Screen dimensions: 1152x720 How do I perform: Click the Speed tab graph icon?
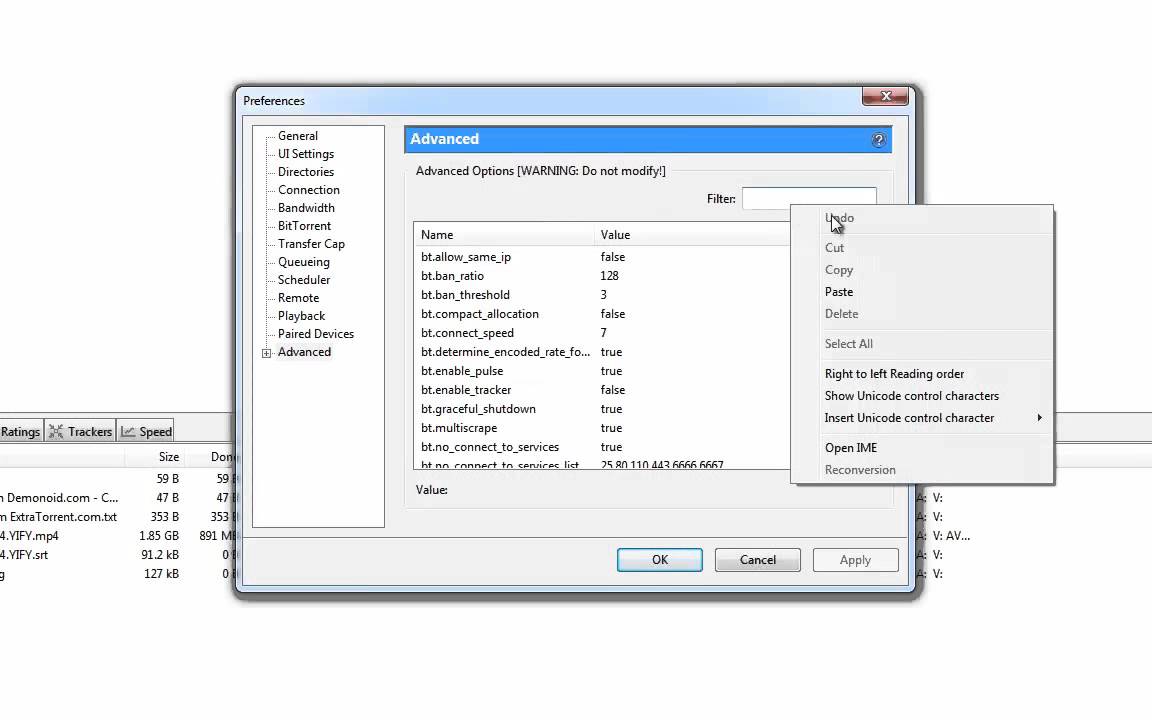pyautogui.click(x=128, y=432)
